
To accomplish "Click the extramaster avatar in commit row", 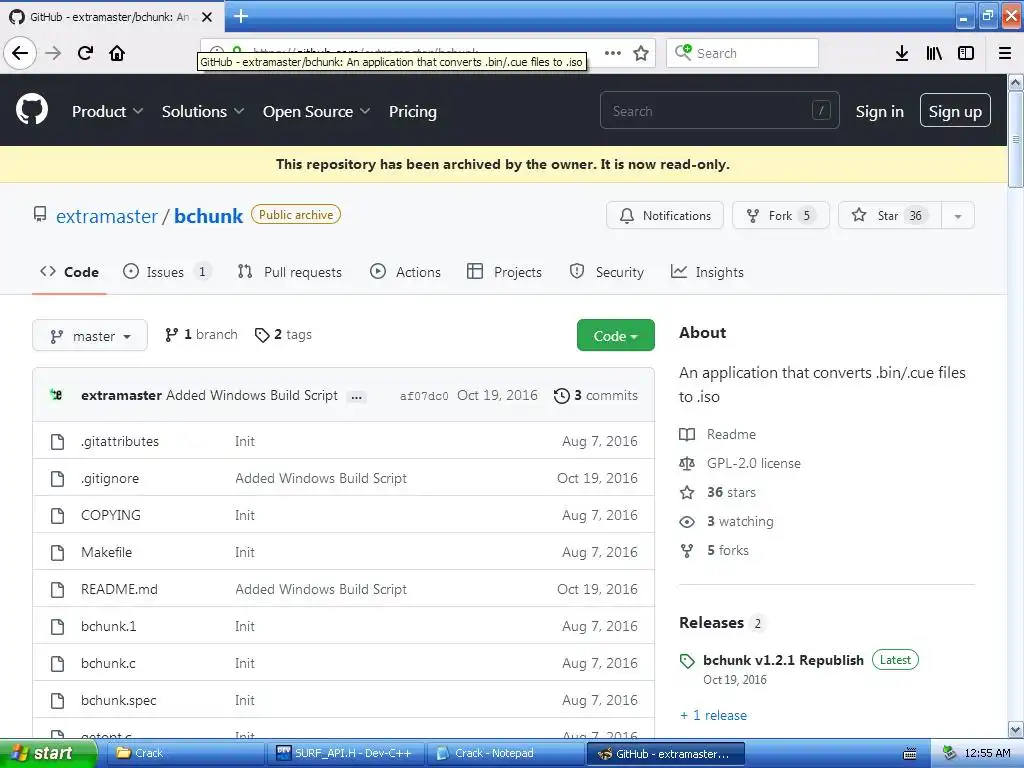I will [57, 394].
